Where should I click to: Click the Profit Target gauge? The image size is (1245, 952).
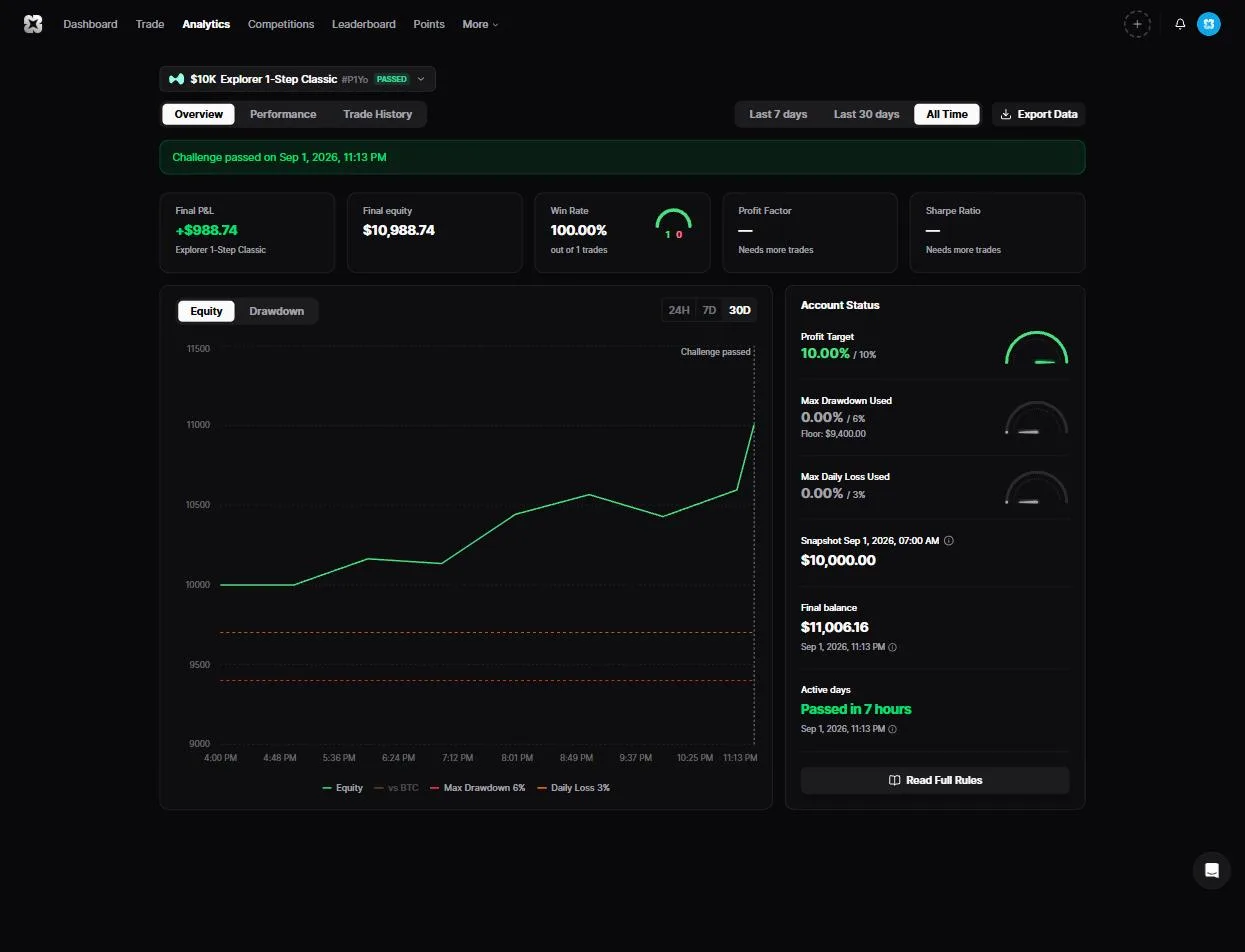click(1036, 347)
